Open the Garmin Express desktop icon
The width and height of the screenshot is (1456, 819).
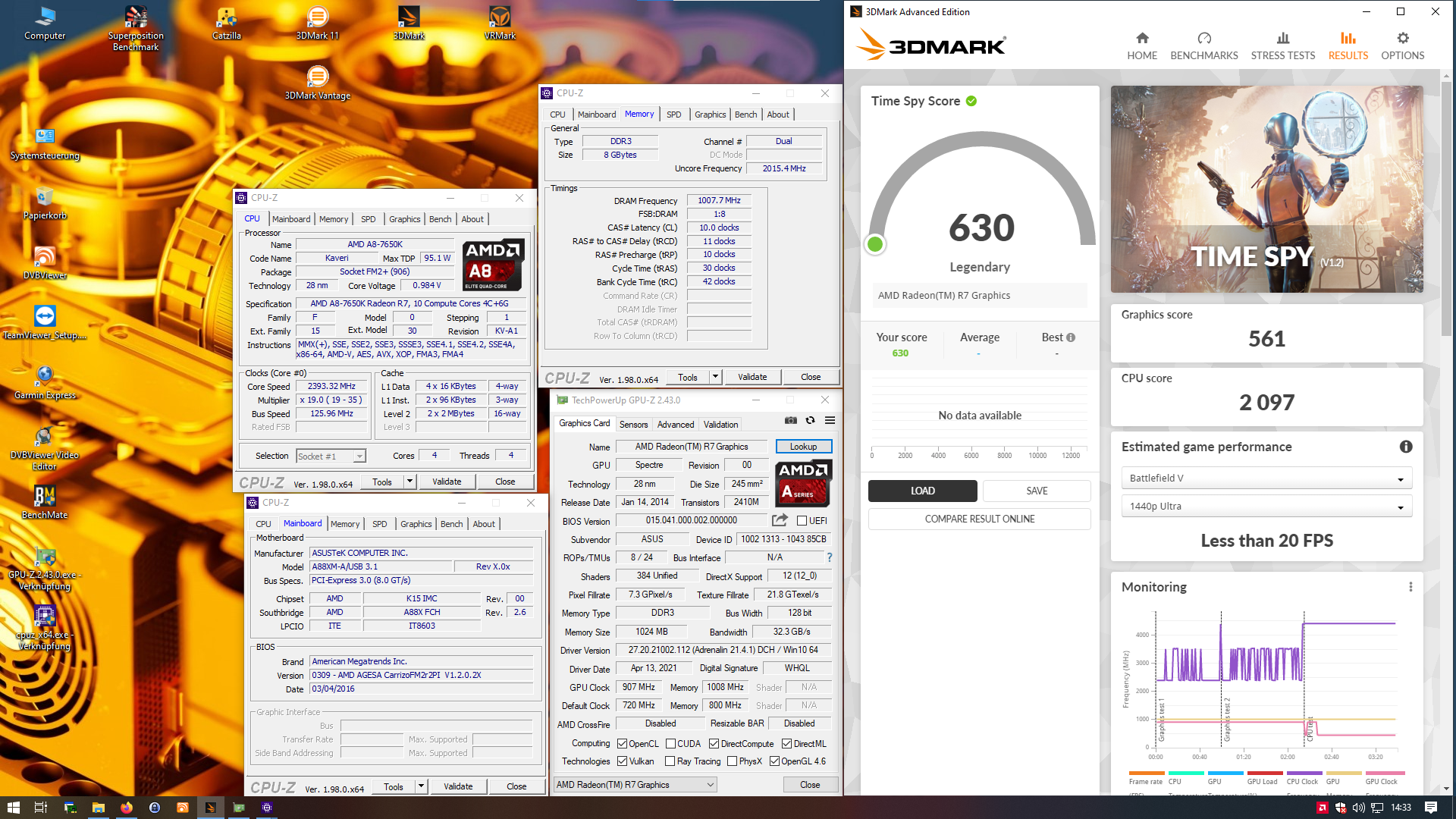point(45,382)
